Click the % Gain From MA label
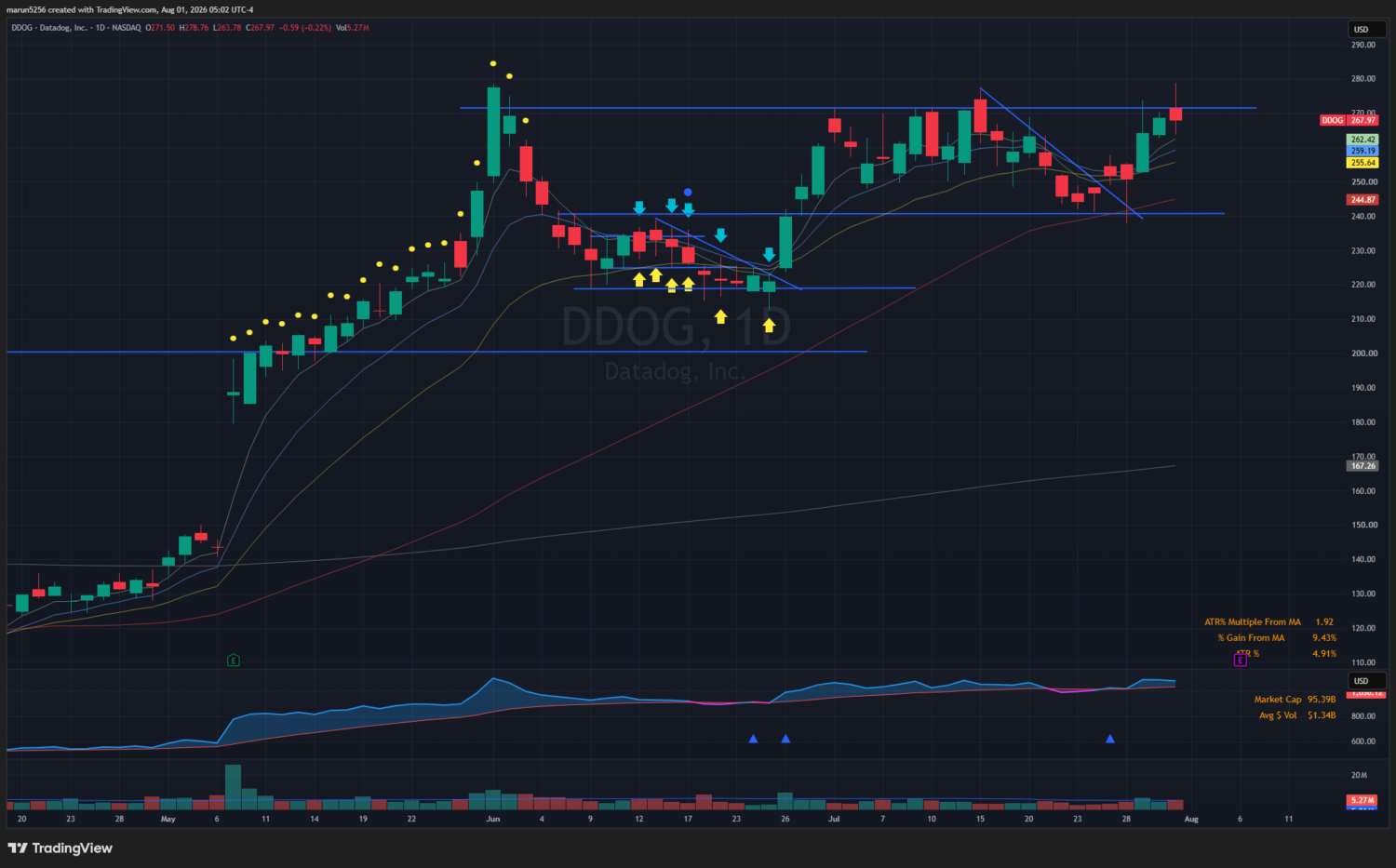The width and height of the screenshot is (1396, 868). click(1251, 638)
